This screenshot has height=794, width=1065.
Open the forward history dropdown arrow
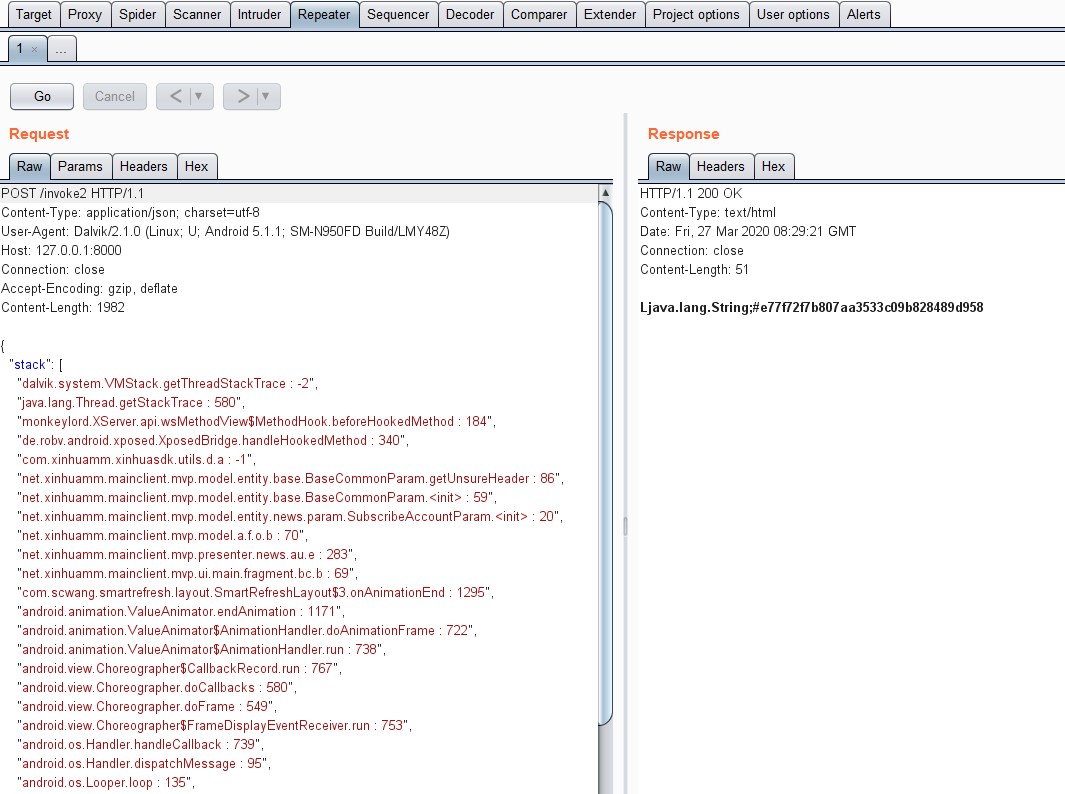point(266,96)
